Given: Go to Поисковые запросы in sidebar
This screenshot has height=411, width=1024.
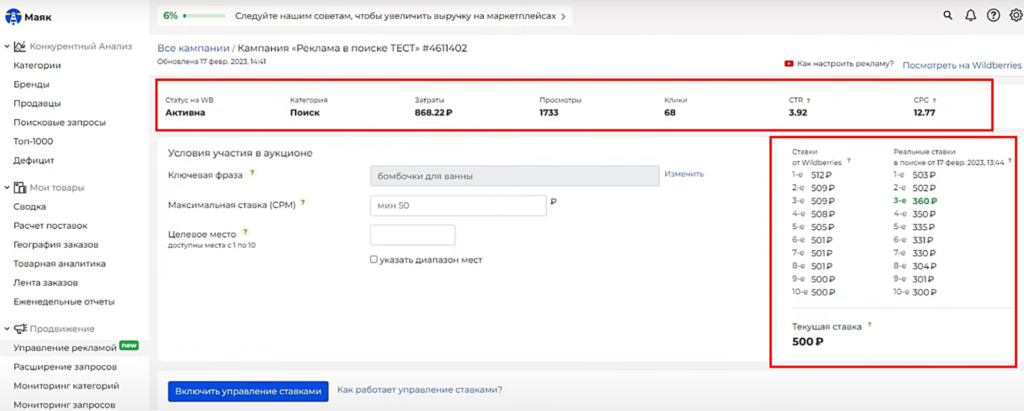Looking at the screenshot, I should [59, 122].
